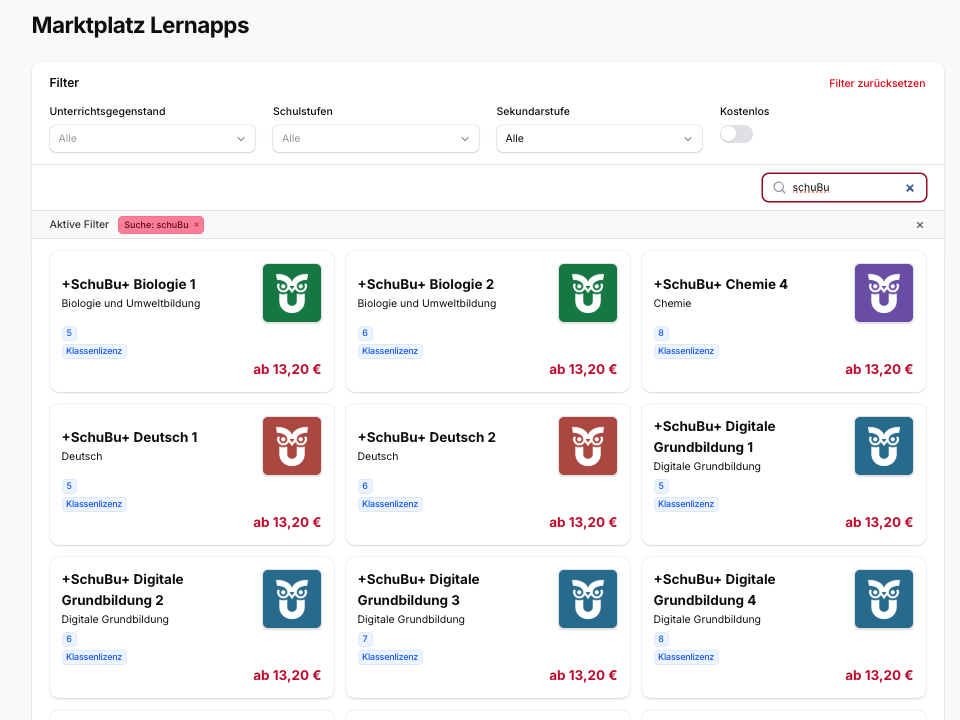
Task: Click price ab 13,20 € on Deutsch 2
Action: pyautogui.click(x=583, y=522)
